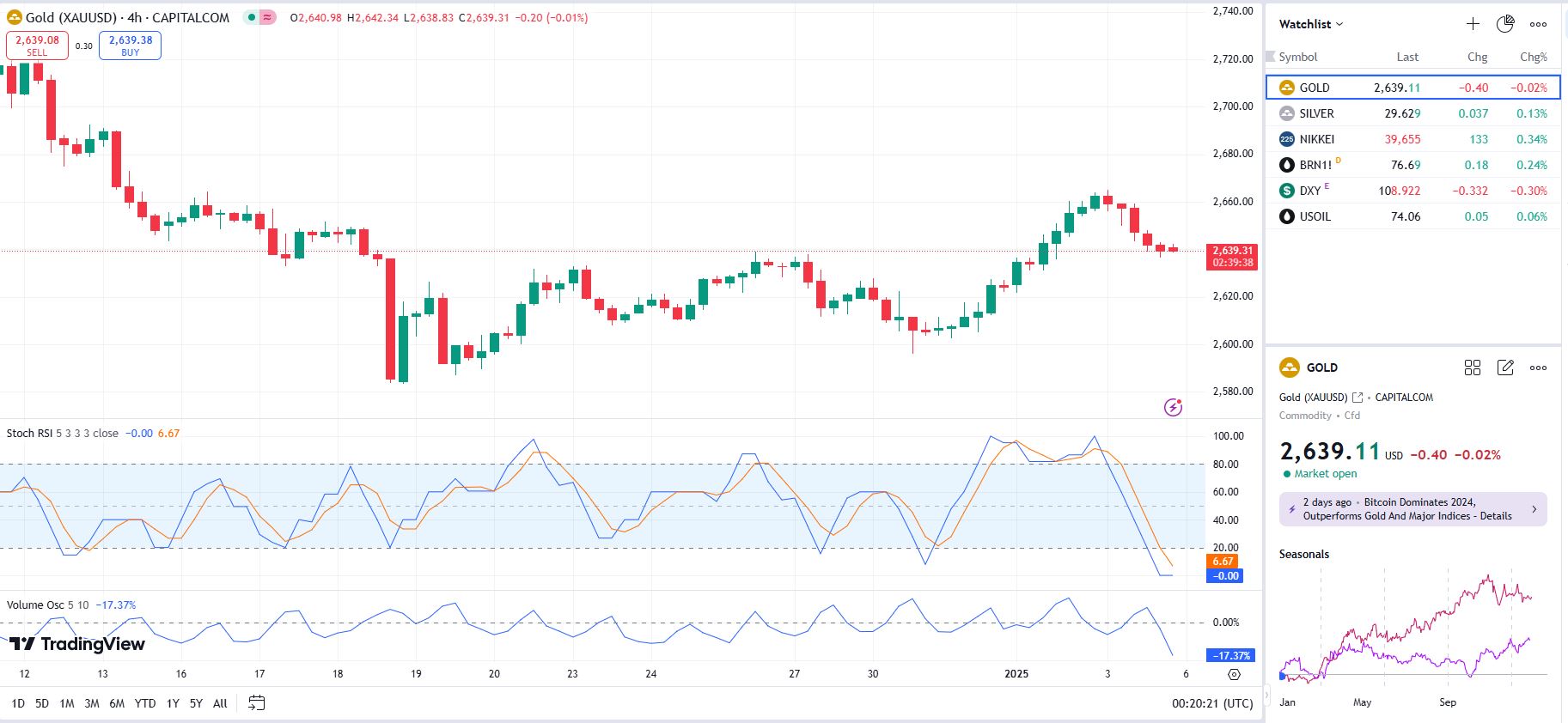The height and width of the screenshot is (723, 1568).
Task: Click the Go to date calendar icon
Action: coord(256,703)
